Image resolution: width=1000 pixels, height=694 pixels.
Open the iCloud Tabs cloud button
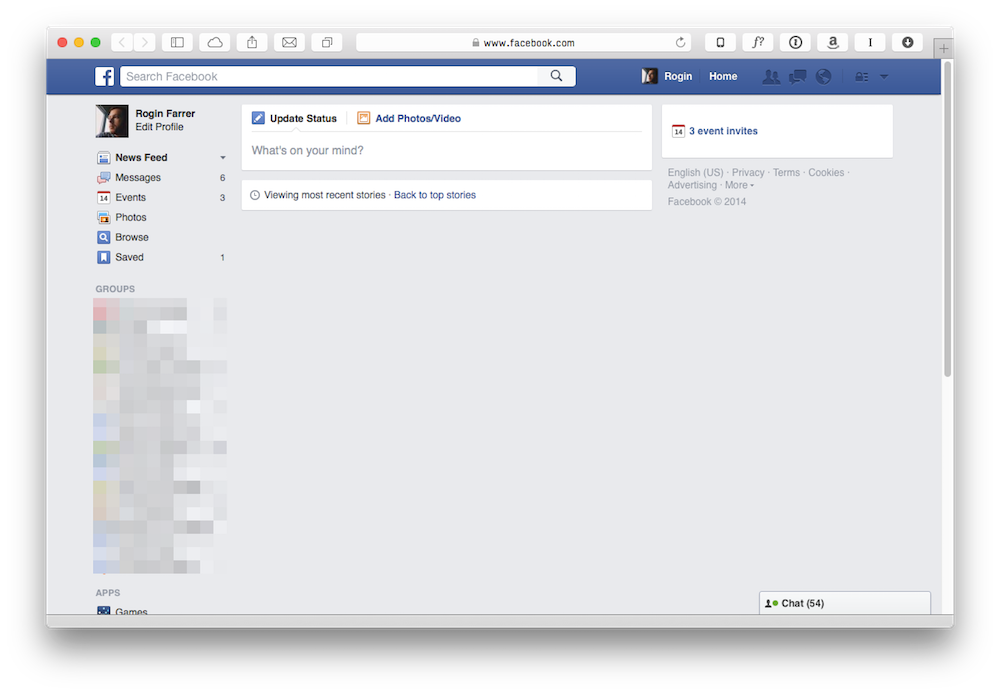pos(215,42)
